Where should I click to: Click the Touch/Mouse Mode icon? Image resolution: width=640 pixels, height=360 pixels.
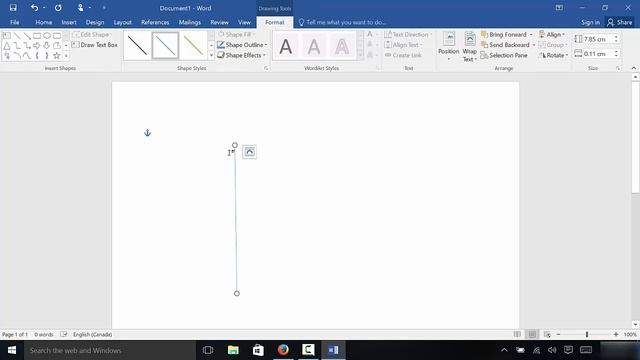pos(80,8)
